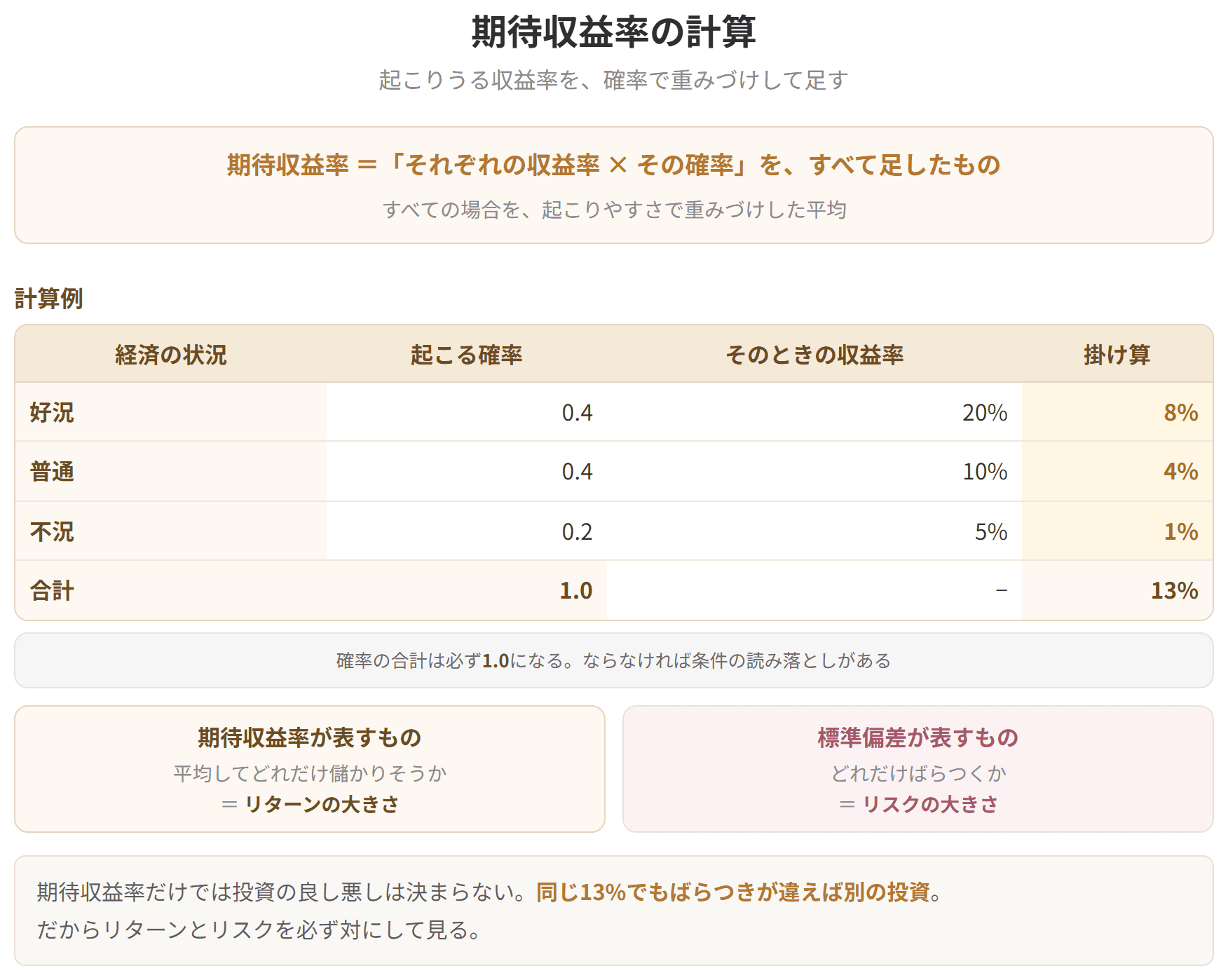The image size is (1228, 980).
Task: Click the column header 掛け算
Action: (1117, 355)
